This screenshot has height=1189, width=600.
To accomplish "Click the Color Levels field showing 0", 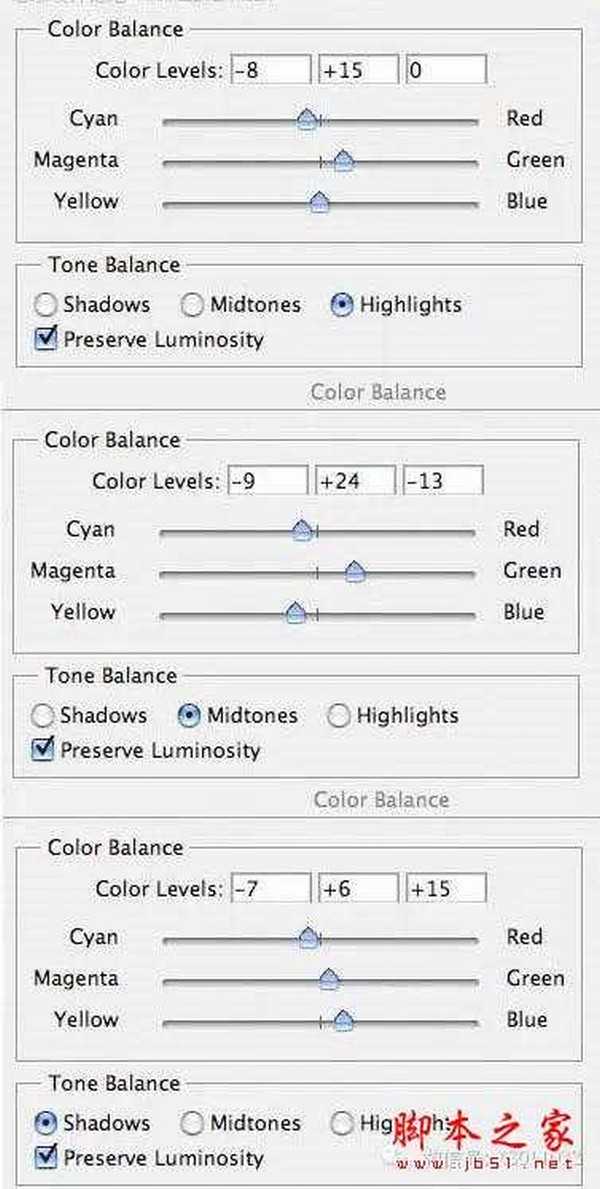I will pos(446,70).
